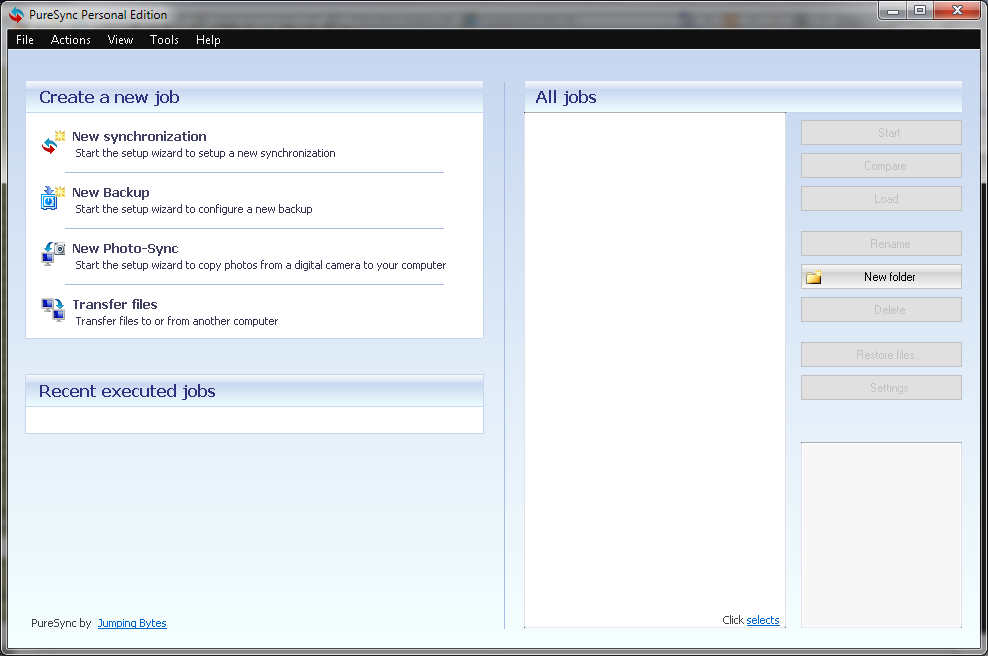The width and height of the screenshot is (988, 656).
Task: Click the folder icon on New folder button
Action: pyautogui.click(x=814, y=277)
